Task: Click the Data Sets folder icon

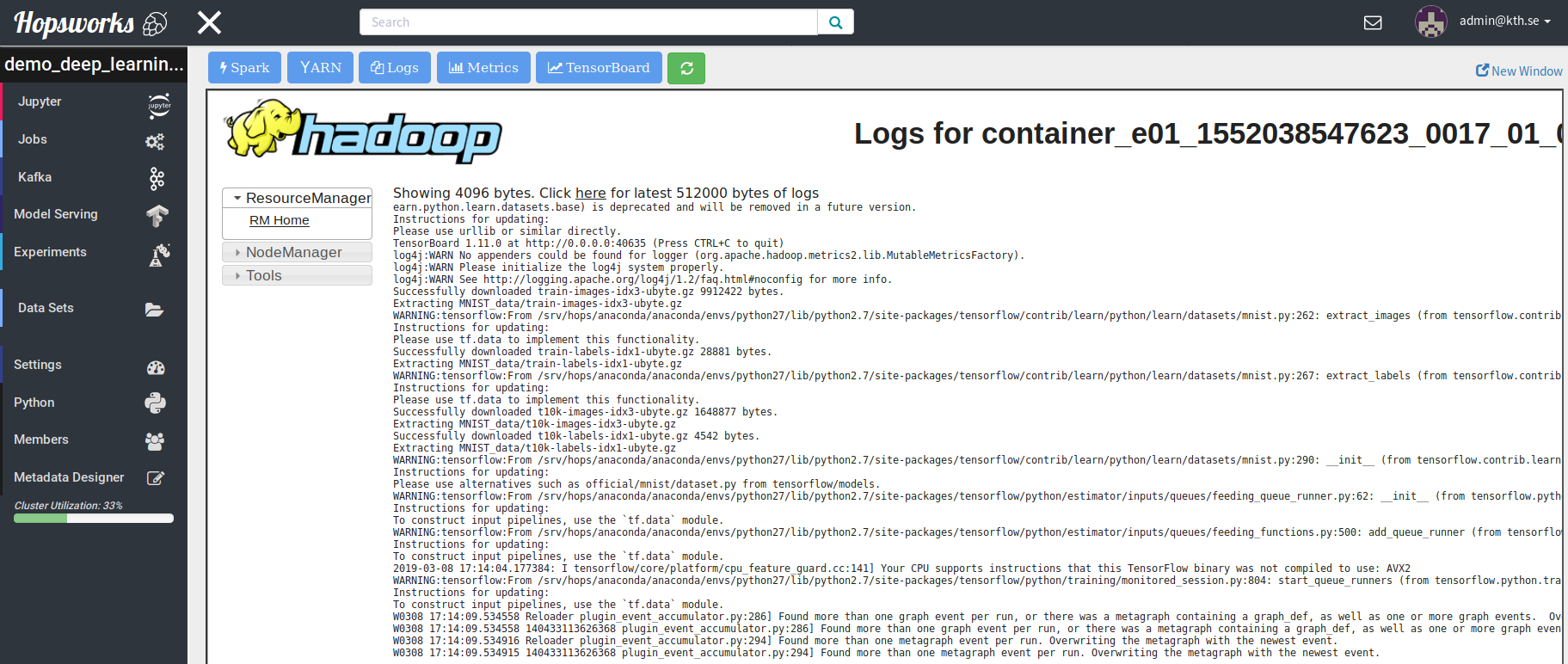Action: (155, 310)
